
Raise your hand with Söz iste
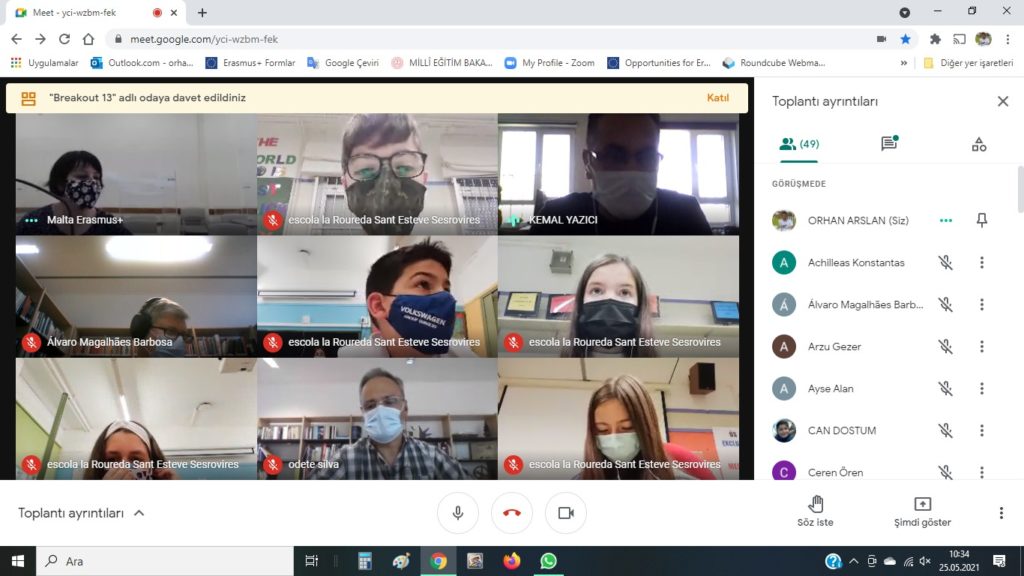click(815, 511)
